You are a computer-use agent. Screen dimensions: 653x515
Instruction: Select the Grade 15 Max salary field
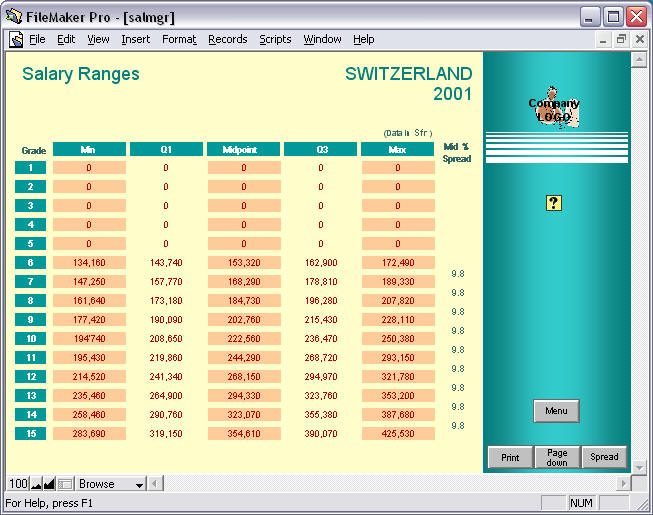[x=398, y=434]
